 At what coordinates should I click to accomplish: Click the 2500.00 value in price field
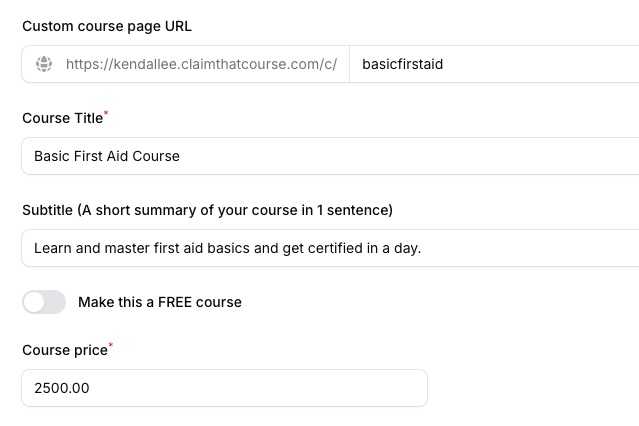(x=62, y=388)
